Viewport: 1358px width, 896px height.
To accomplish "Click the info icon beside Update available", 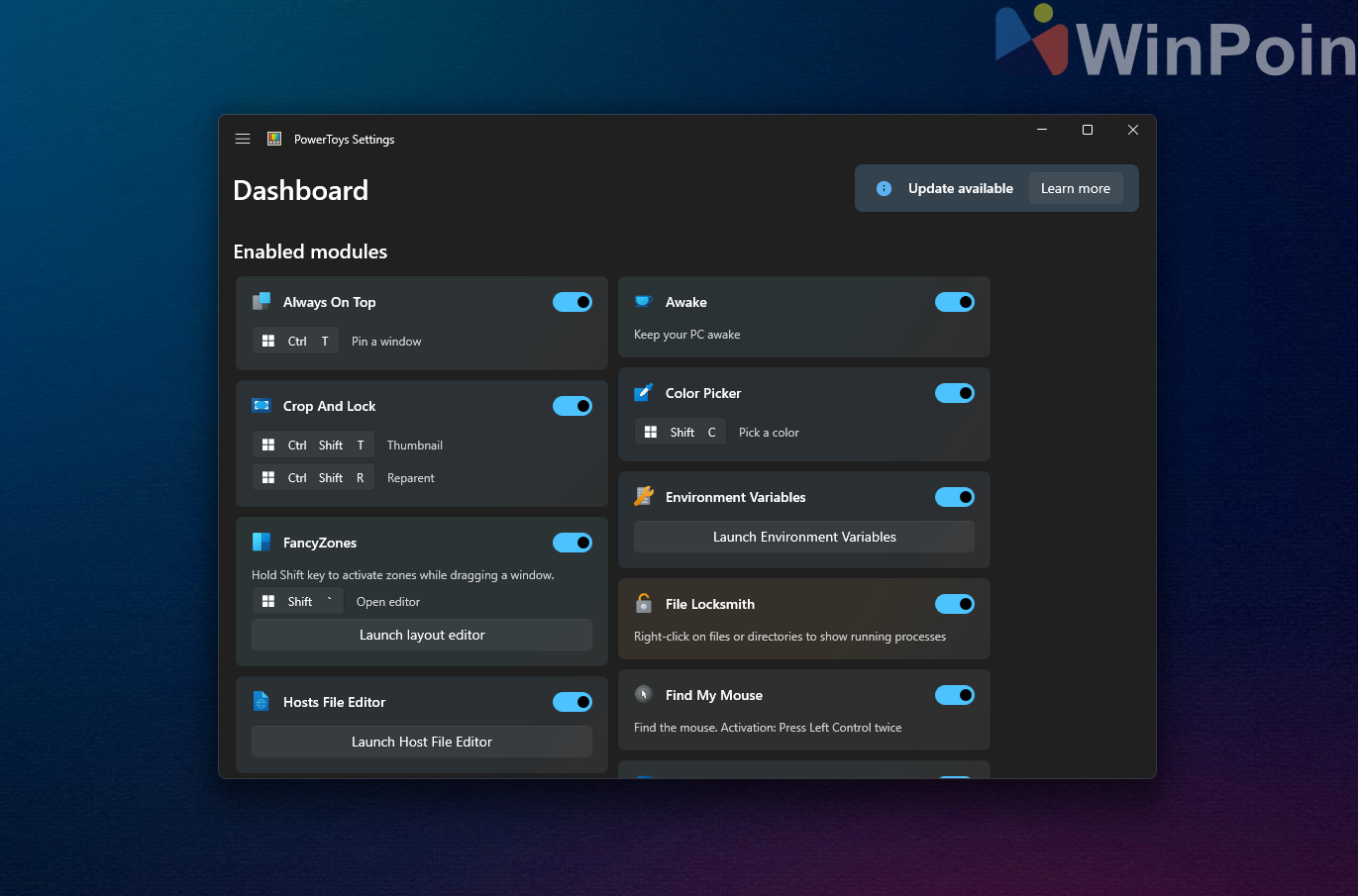I will pyautogui.click(x=885, y=188).
